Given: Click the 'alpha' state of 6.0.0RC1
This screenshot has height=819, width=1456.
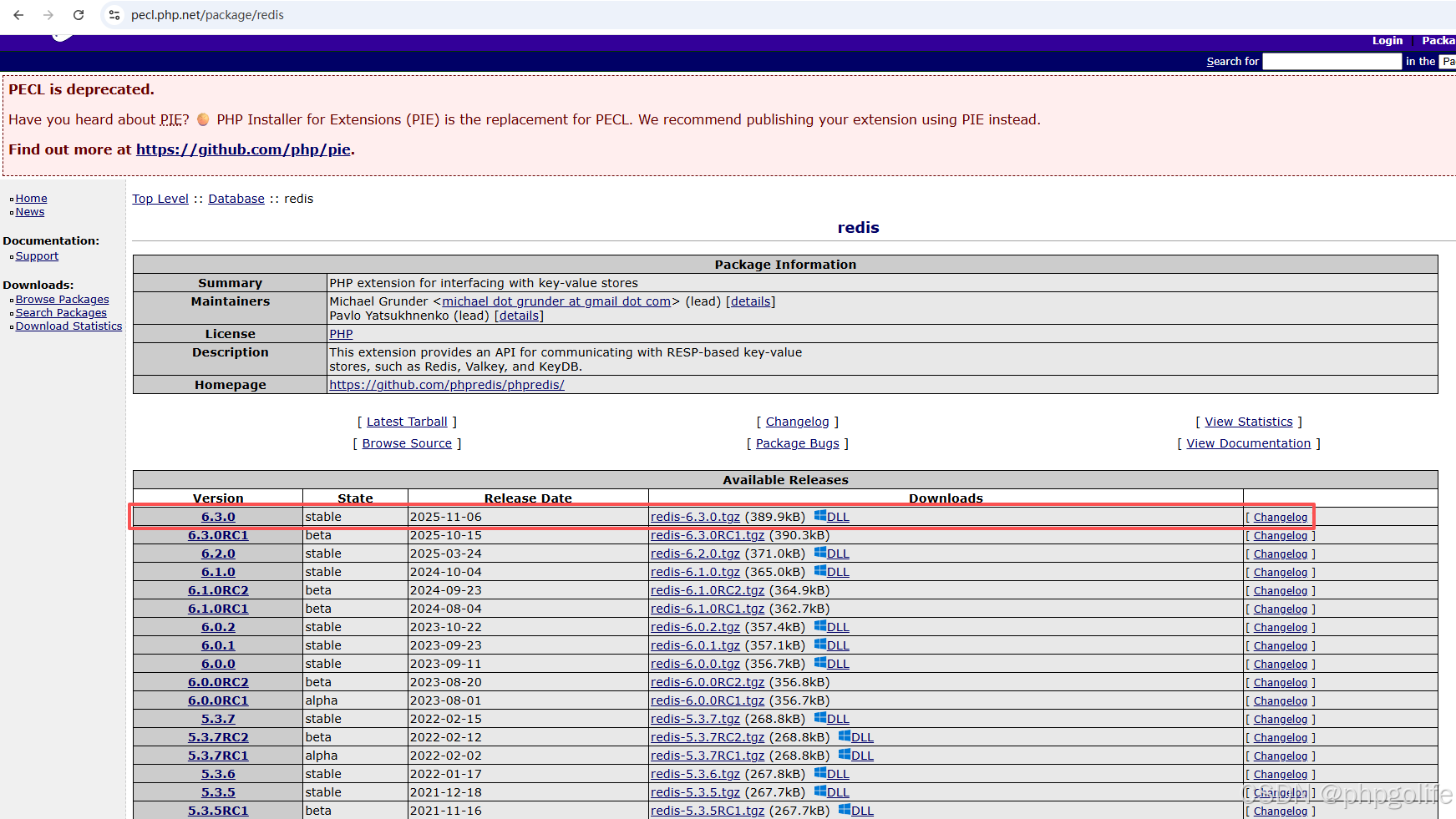Looking at the screenshot, I should point(322,700).
